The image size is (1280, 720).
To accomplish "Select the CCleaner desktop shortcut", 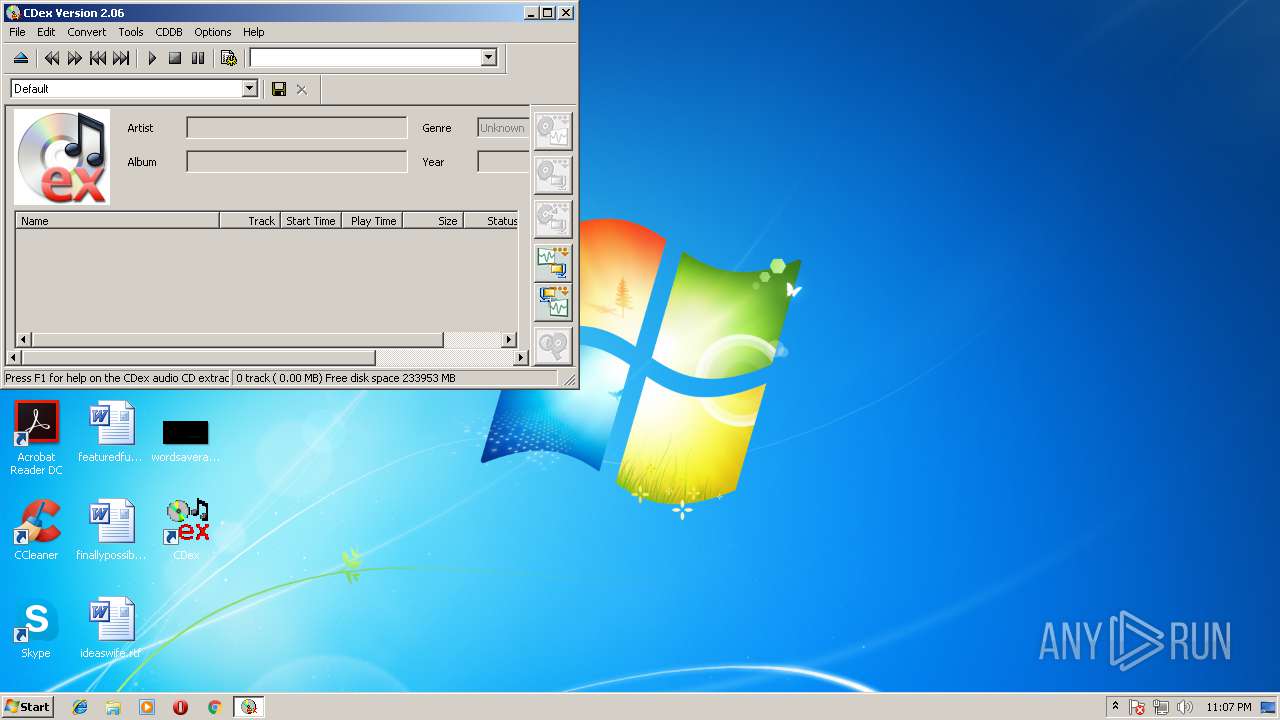I will tap(36, 530).
